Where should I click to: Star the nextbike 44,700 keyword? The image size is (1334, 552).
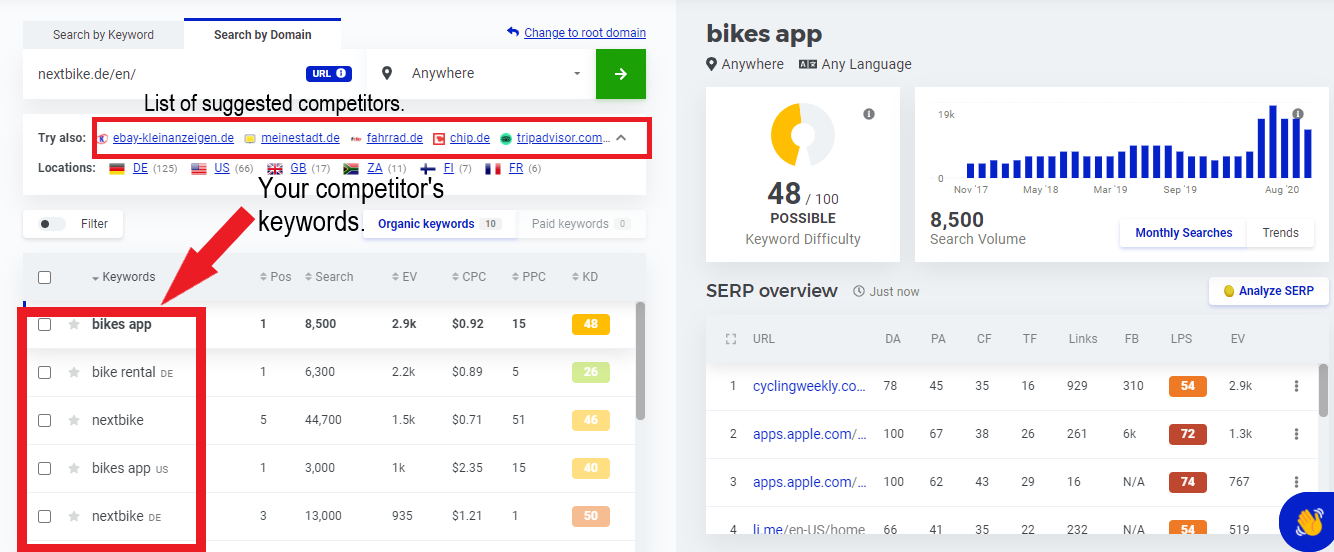(x=73, y=420)
